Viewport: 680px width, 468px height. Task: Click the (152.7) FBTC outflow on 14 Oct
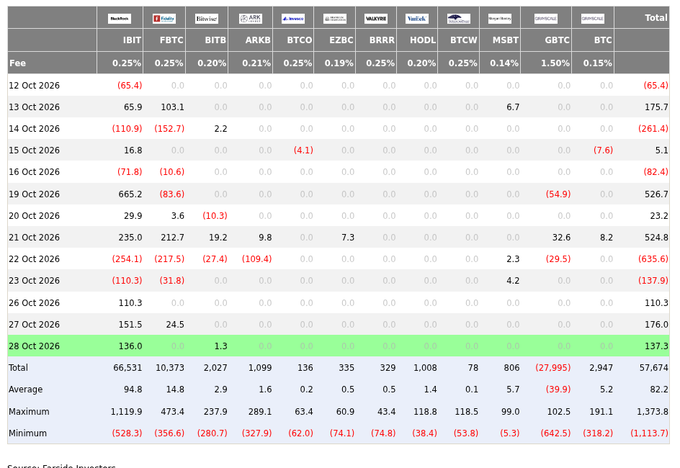tap(170, 129)
